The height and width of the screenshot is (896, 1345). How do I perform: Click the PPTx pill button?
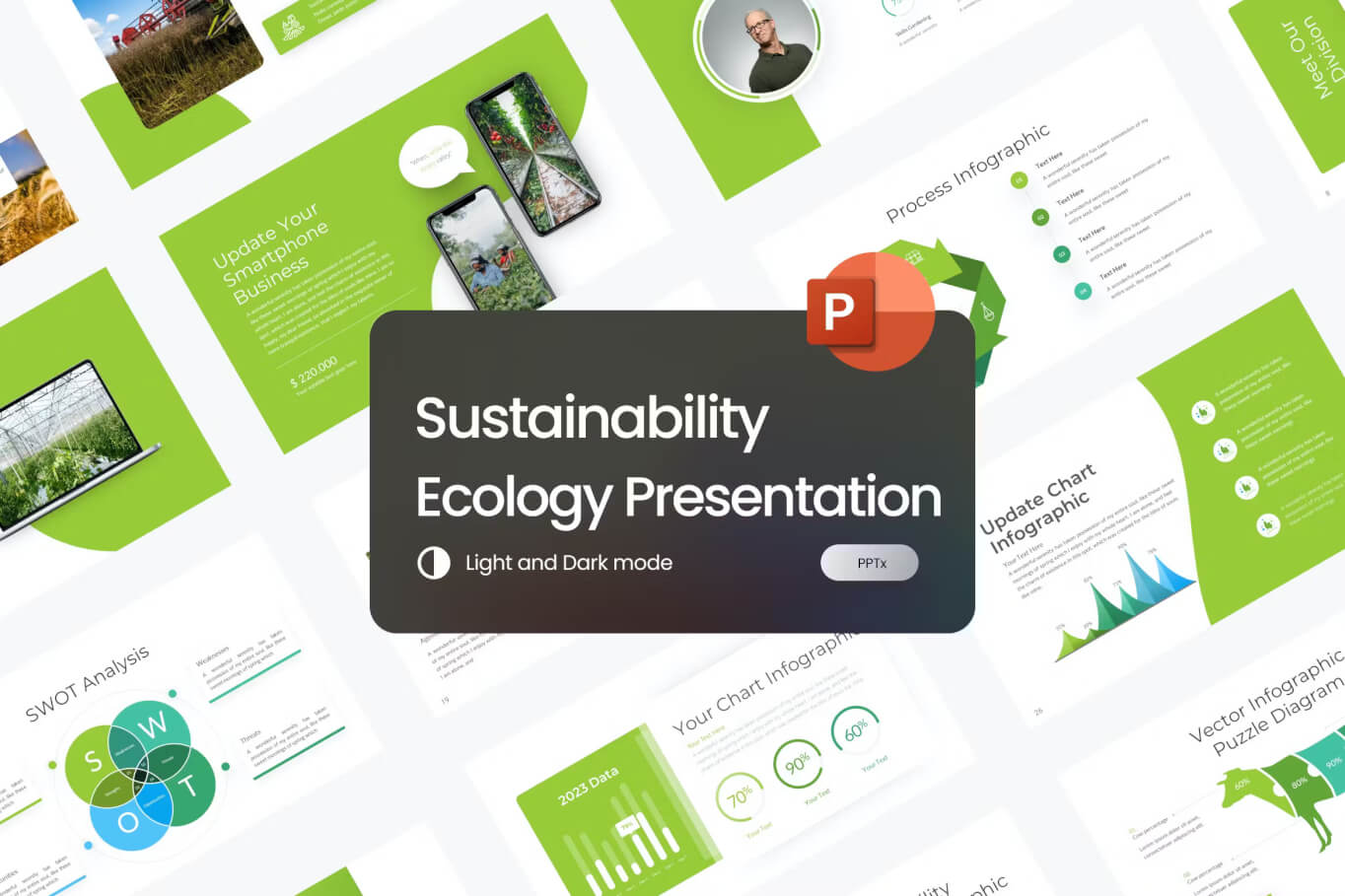tap(870, 563)
